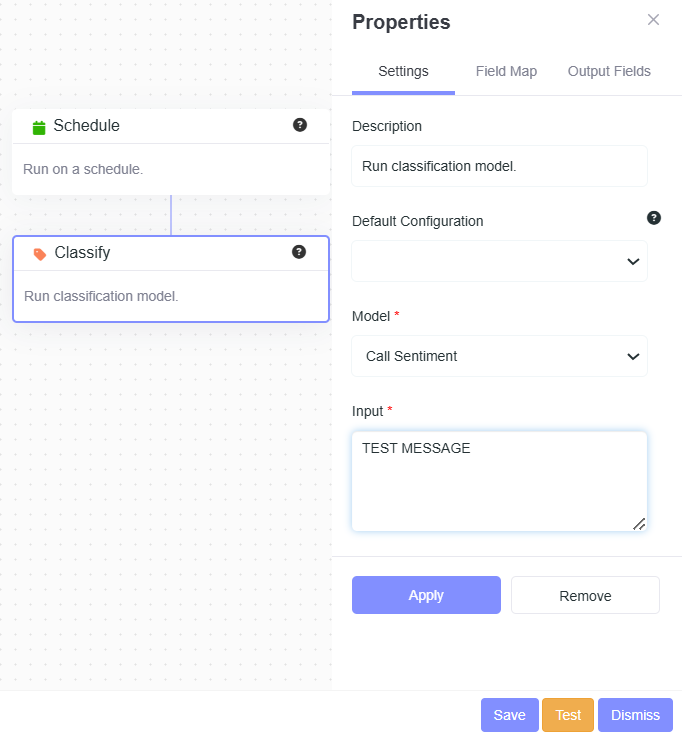The image size is (682, 738).
Task: Switch to the Field Map tab
Action: pos(506,71)
